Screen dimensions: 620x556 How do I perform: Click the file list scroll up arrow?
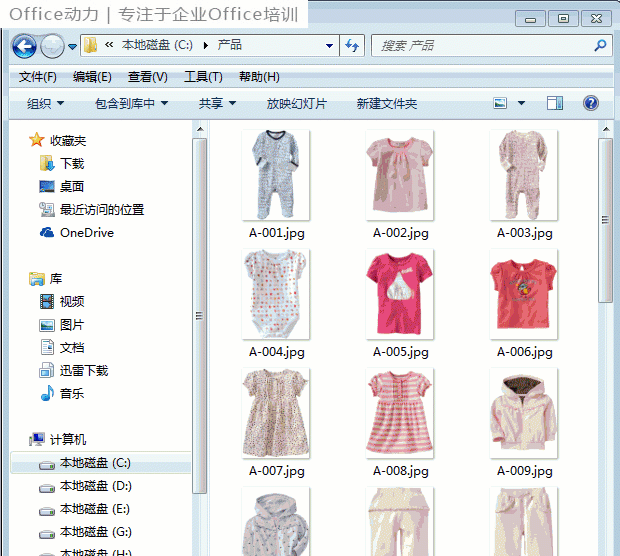tap(606, 129)
